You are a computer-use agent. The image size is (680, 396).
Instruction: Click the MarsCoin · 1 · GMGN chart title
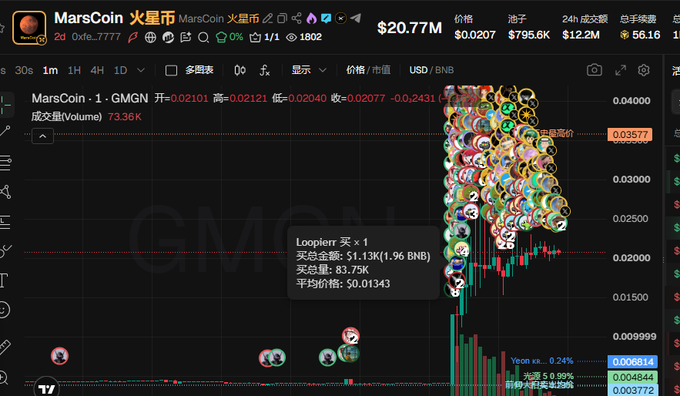coord(90,98)
